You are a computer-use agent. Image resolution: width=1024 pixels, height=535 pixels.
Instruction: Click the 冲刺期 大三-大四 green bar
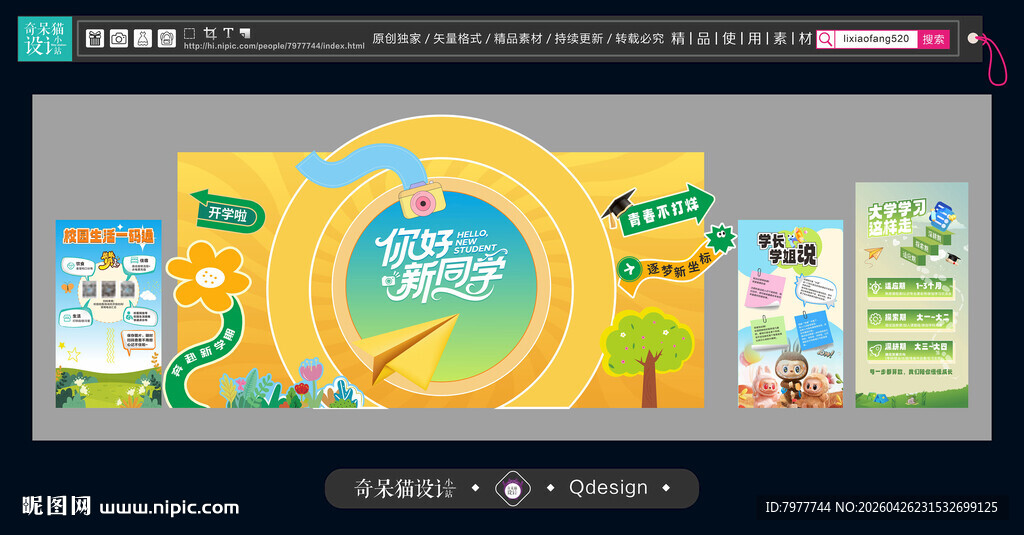[910, 349]
